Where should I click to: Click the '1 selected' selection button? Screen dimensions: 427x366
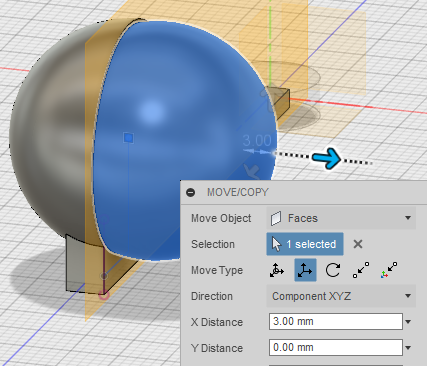[x=305, y=244]
